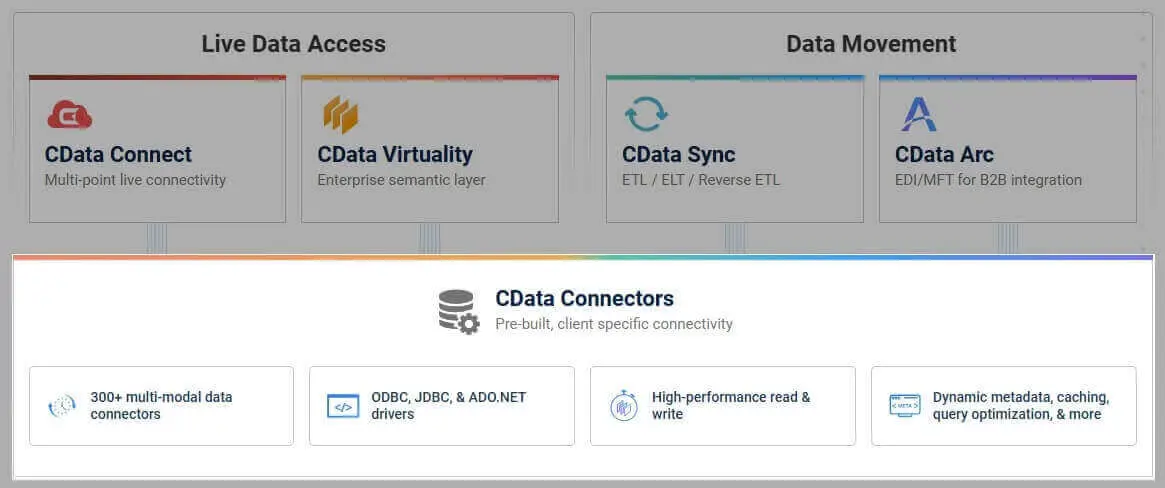Click the CData Connect cloud icon

click(69, 115)
